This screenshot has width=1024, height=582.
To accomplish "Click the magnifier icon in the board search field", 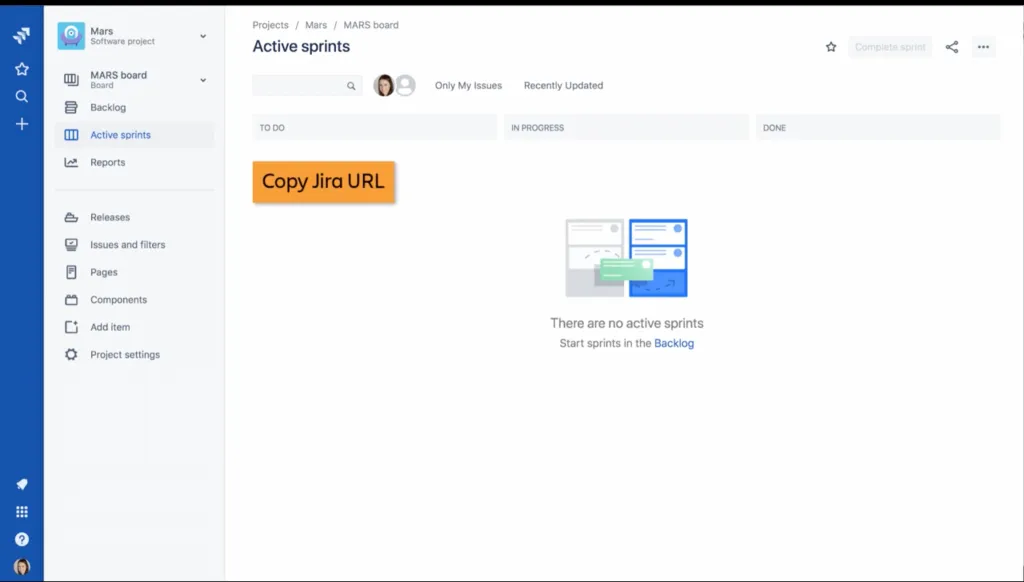I will click(351, 86).
